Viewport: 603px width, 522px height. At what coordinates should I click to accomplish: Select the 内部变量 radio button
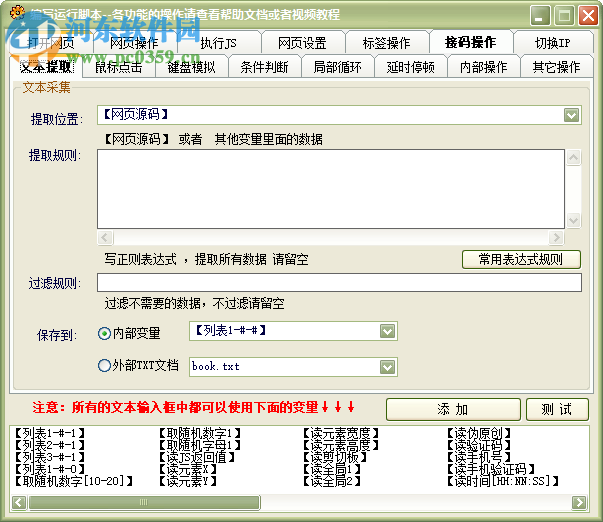[129, 333]
